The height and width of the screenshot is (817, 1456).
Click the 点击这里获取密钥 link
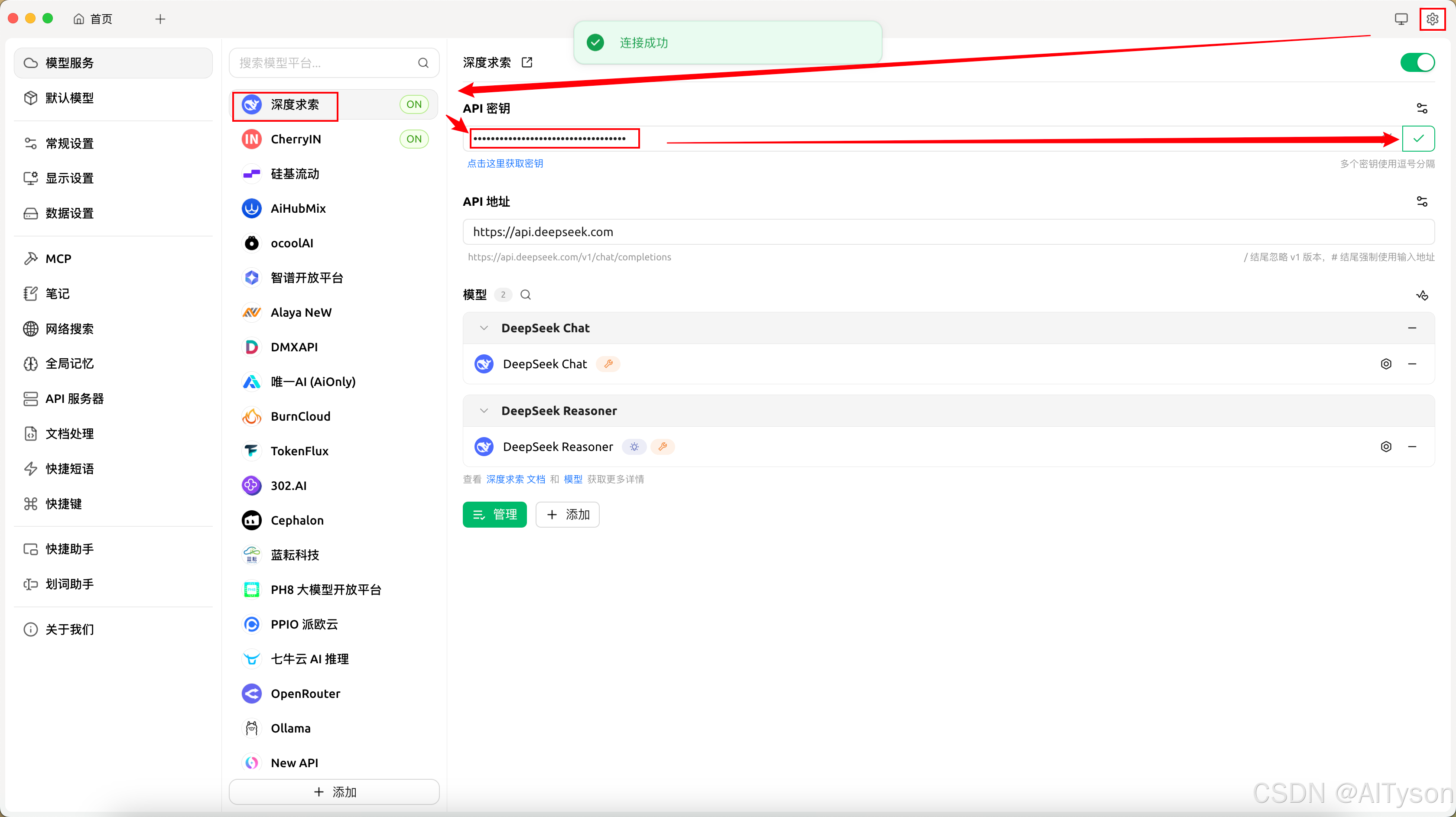505,163
